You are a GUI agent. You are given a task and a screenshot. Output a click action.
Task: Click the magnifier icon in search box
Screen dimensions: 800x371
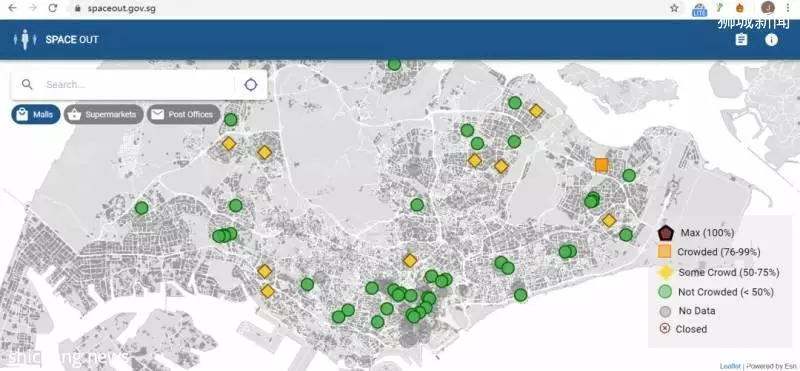27,85
